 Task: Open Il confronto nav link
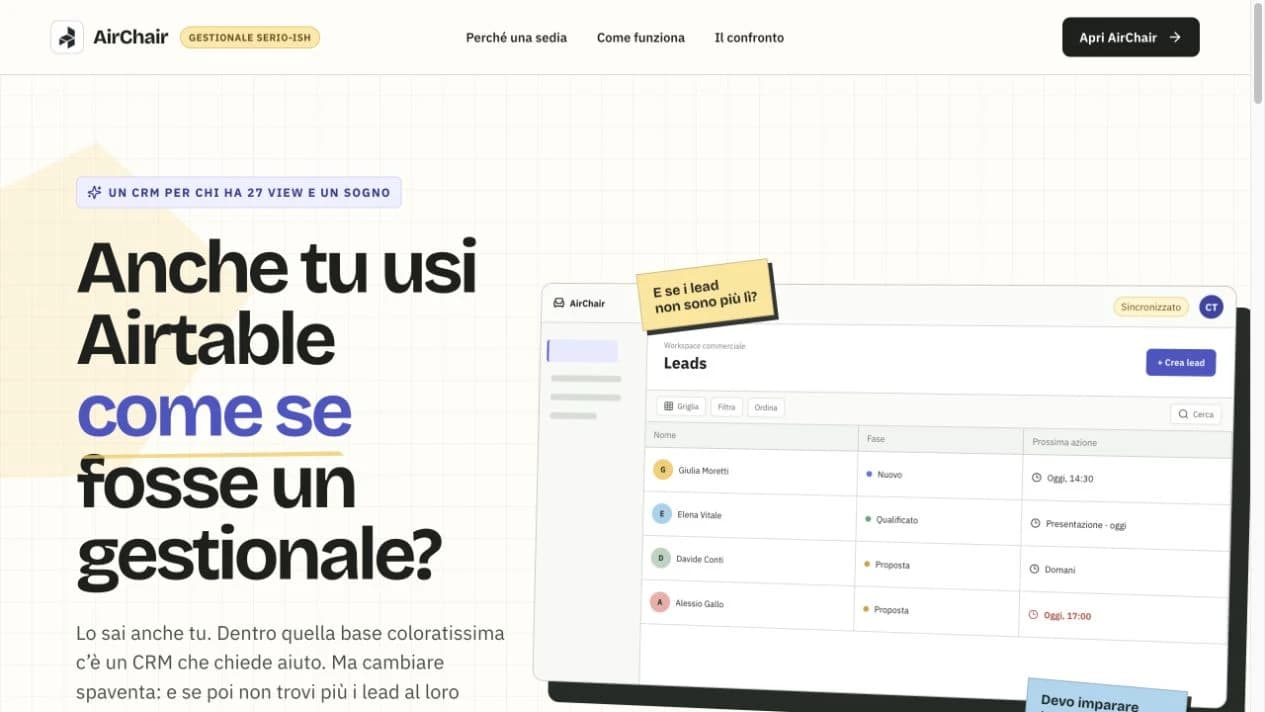749,37
